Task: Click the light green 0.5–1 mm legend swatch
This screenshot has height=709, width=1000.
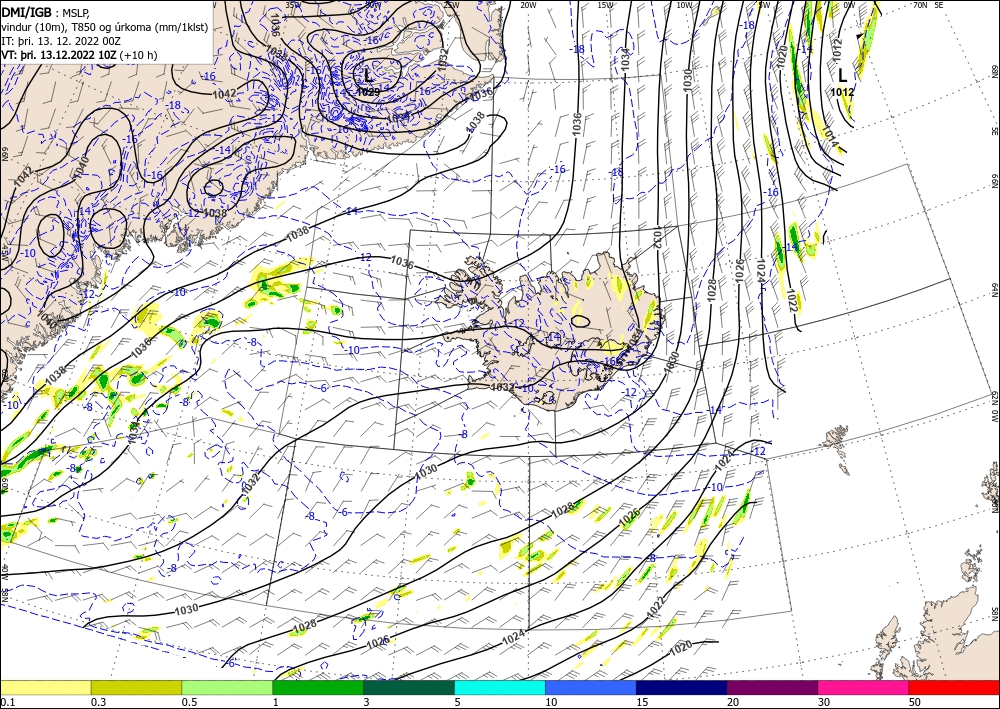Action: [x=227, y=687]
